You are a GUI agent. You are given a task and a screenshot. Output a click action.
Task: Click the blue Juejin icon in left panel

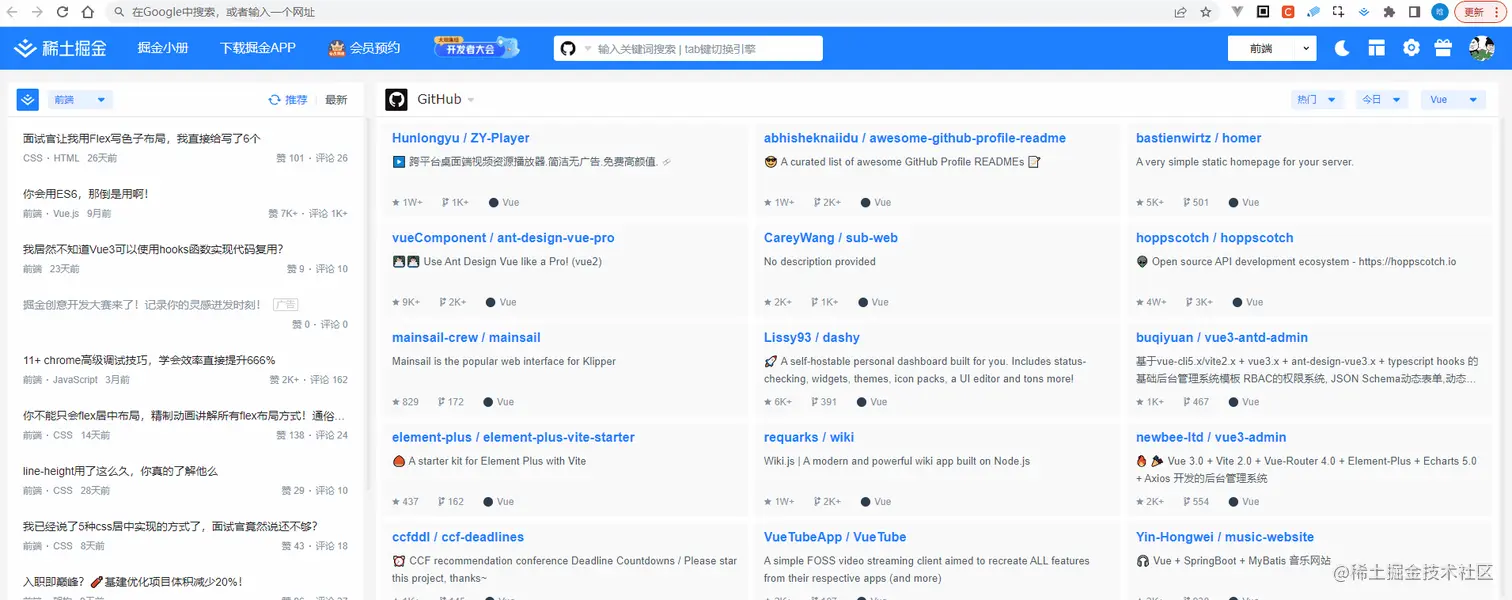tap(28, 99)
